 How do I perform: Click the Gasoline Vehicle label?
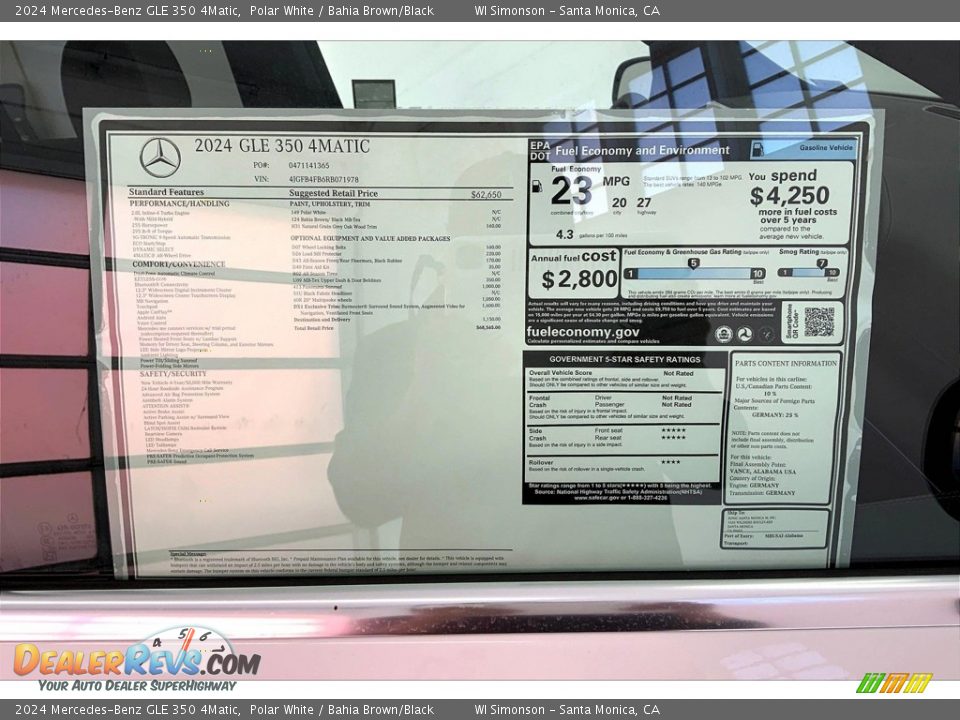tap(825, 148)
